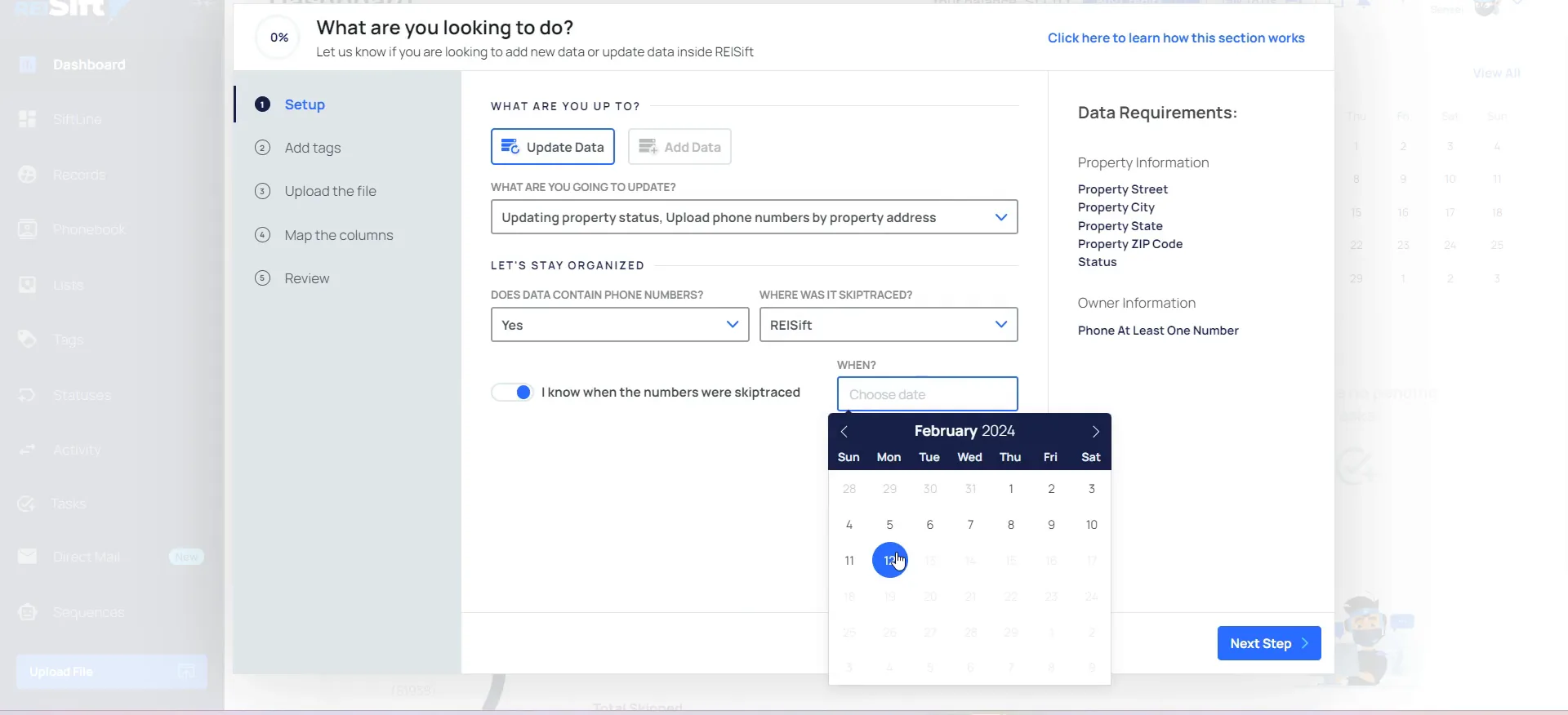Open Tags in the sidebar
The width and height of the screenshot is (1568, 715).
pyautogui.click(x=68, y=340)
